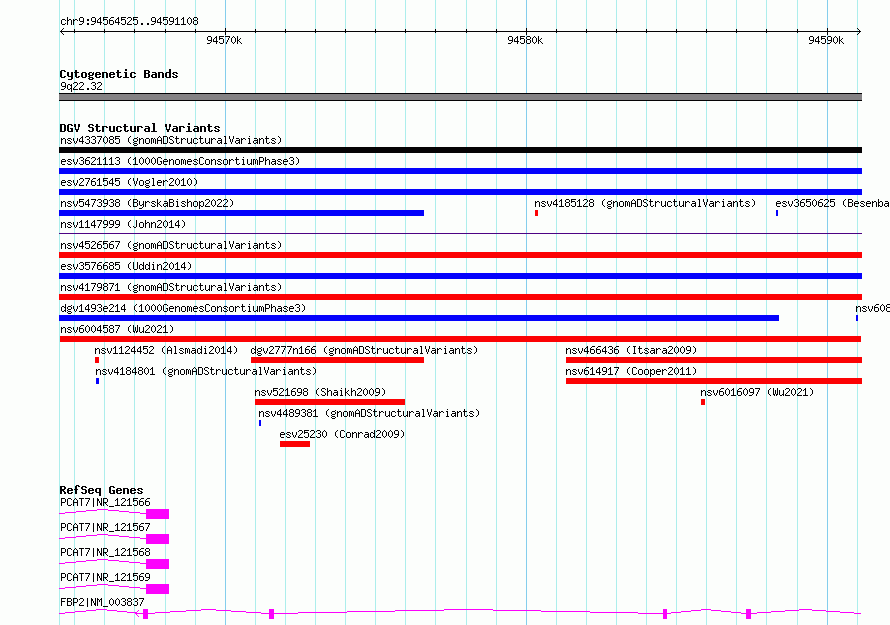890x625 pixels.
Task: Select gene FBP2|NM_003837 label
Action: coord(102,602)
